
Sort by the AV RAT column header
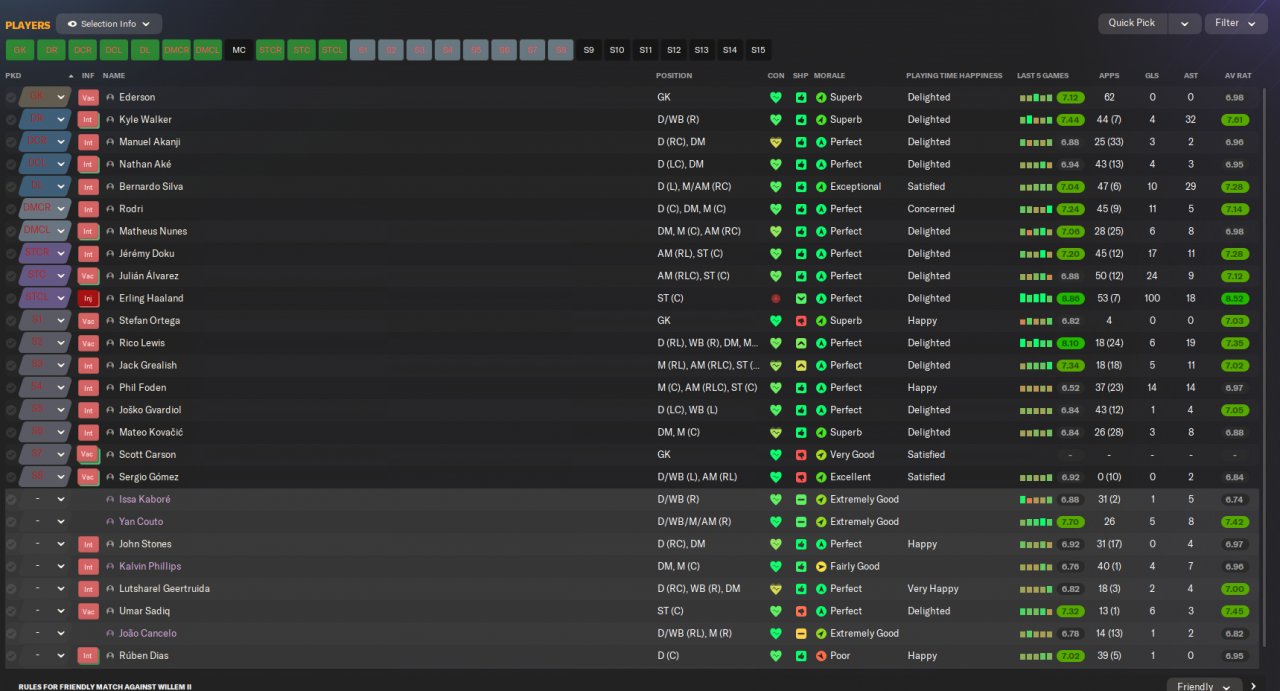tap(1238, 76)
